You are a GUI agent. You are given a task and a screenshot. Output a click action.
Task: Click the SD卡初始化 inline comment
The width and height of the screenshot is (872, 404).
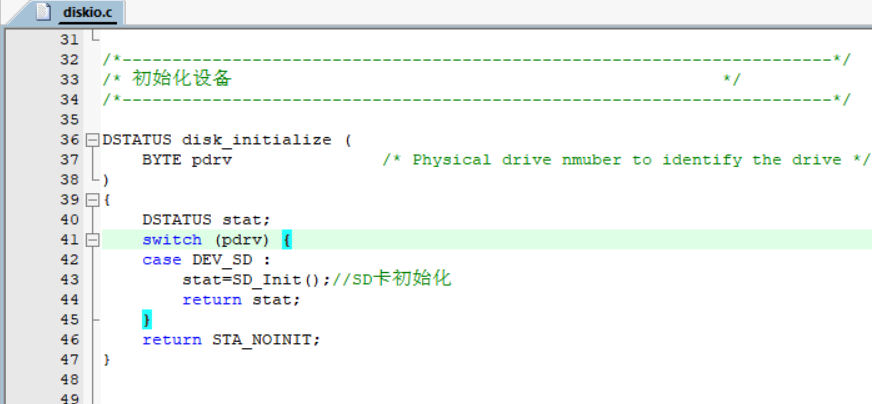click(401, 279)
